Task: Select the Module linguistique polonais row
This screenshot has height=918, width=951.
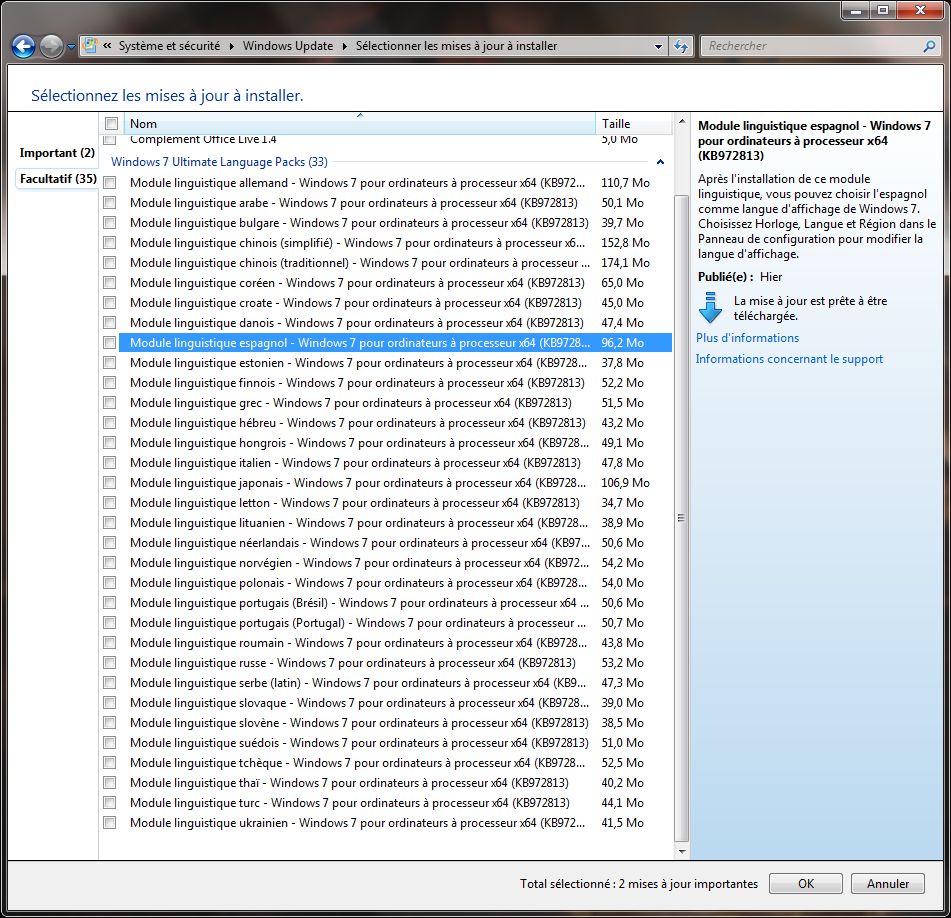Action: coord(395,583)
